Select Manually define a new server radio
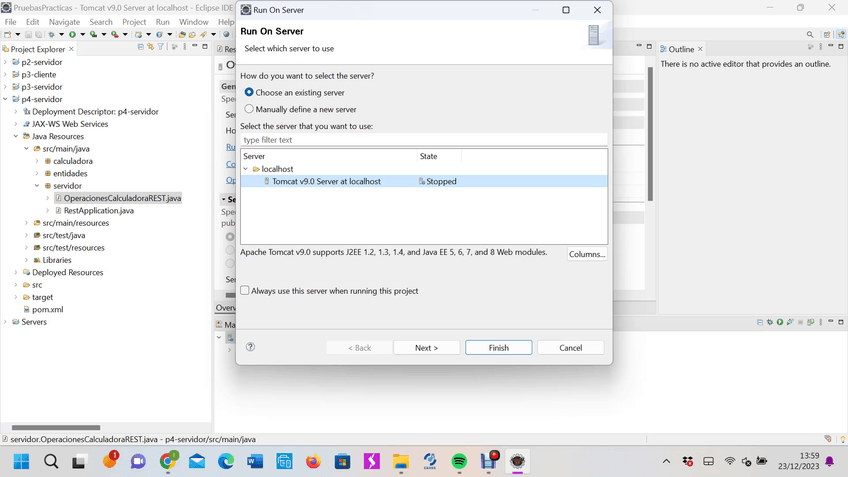Screen dimensions: 848x477 pyautogui.click(x=249, y=109)
